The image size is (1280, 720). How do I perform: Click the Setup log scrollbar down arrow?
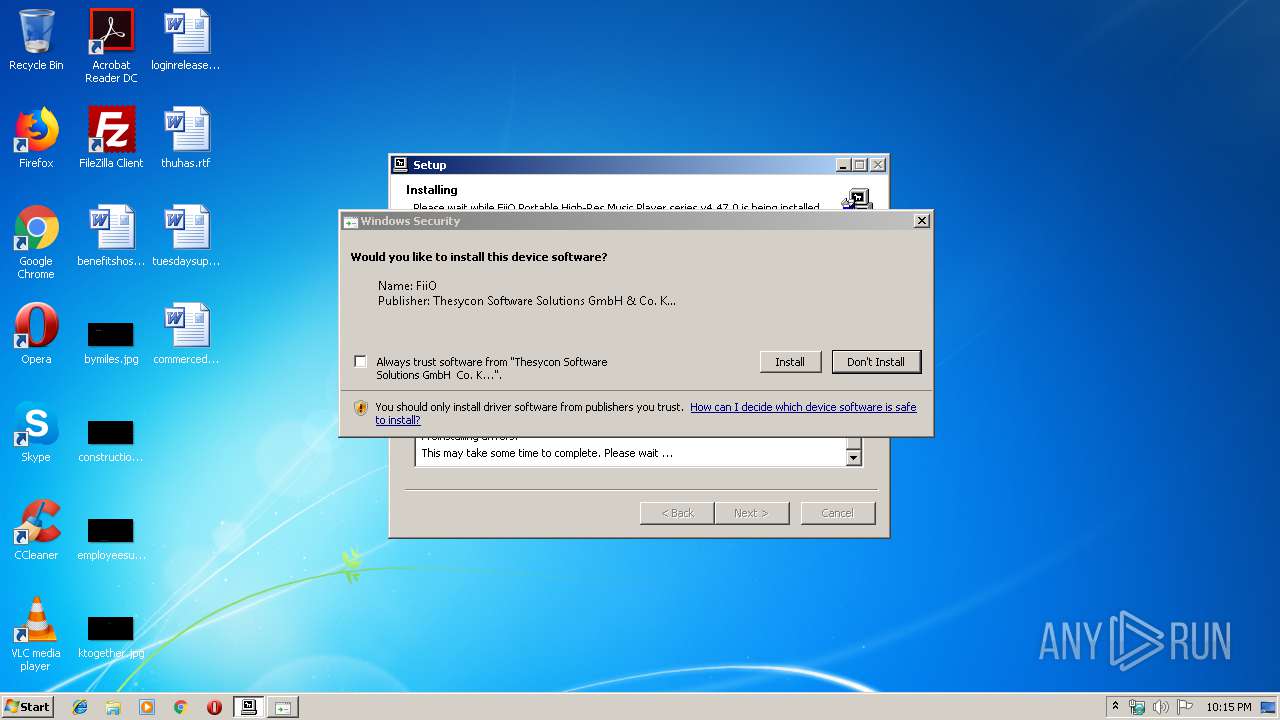pos(854,458)
